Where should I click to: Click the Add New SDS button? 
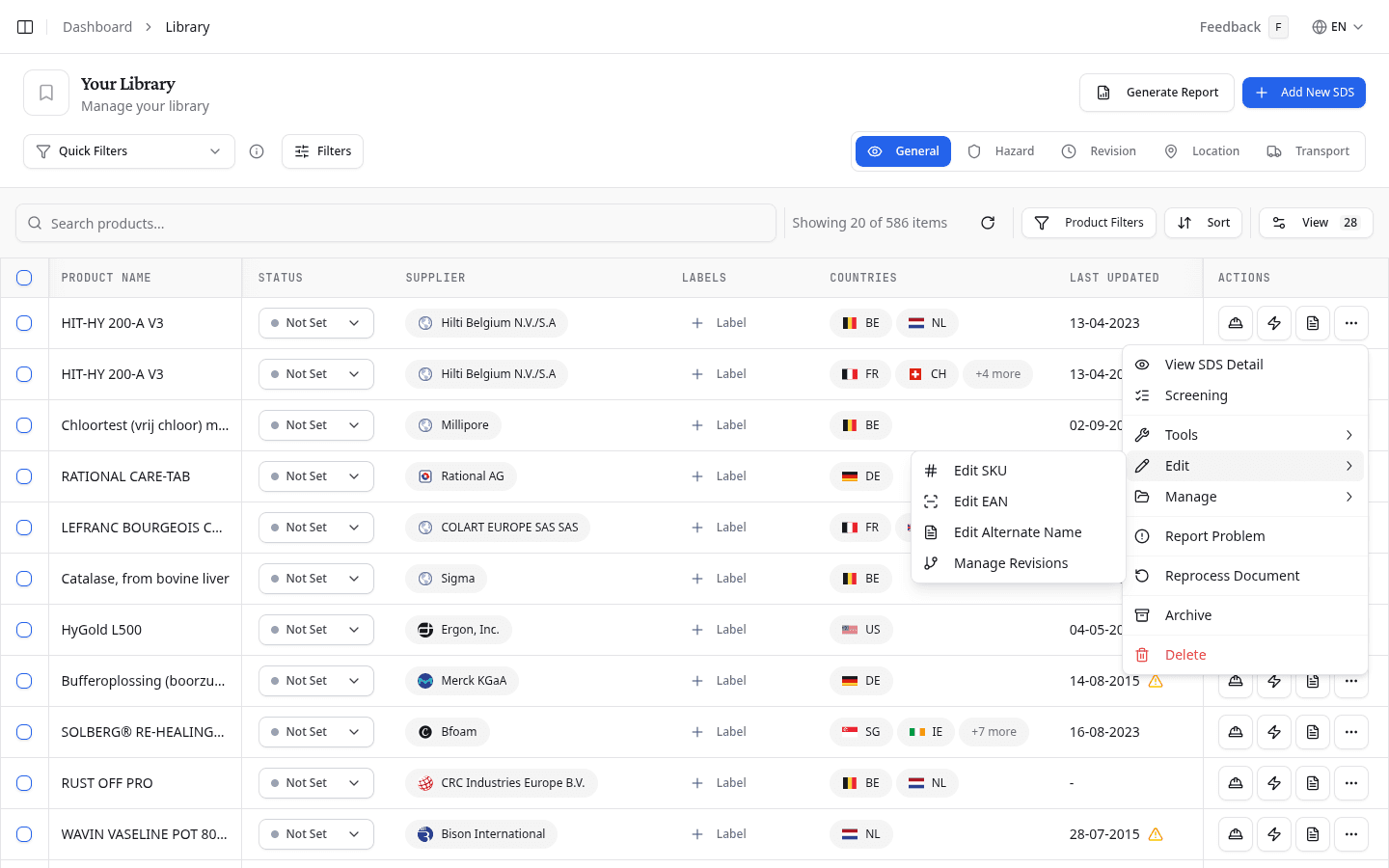coord(1303,93)
